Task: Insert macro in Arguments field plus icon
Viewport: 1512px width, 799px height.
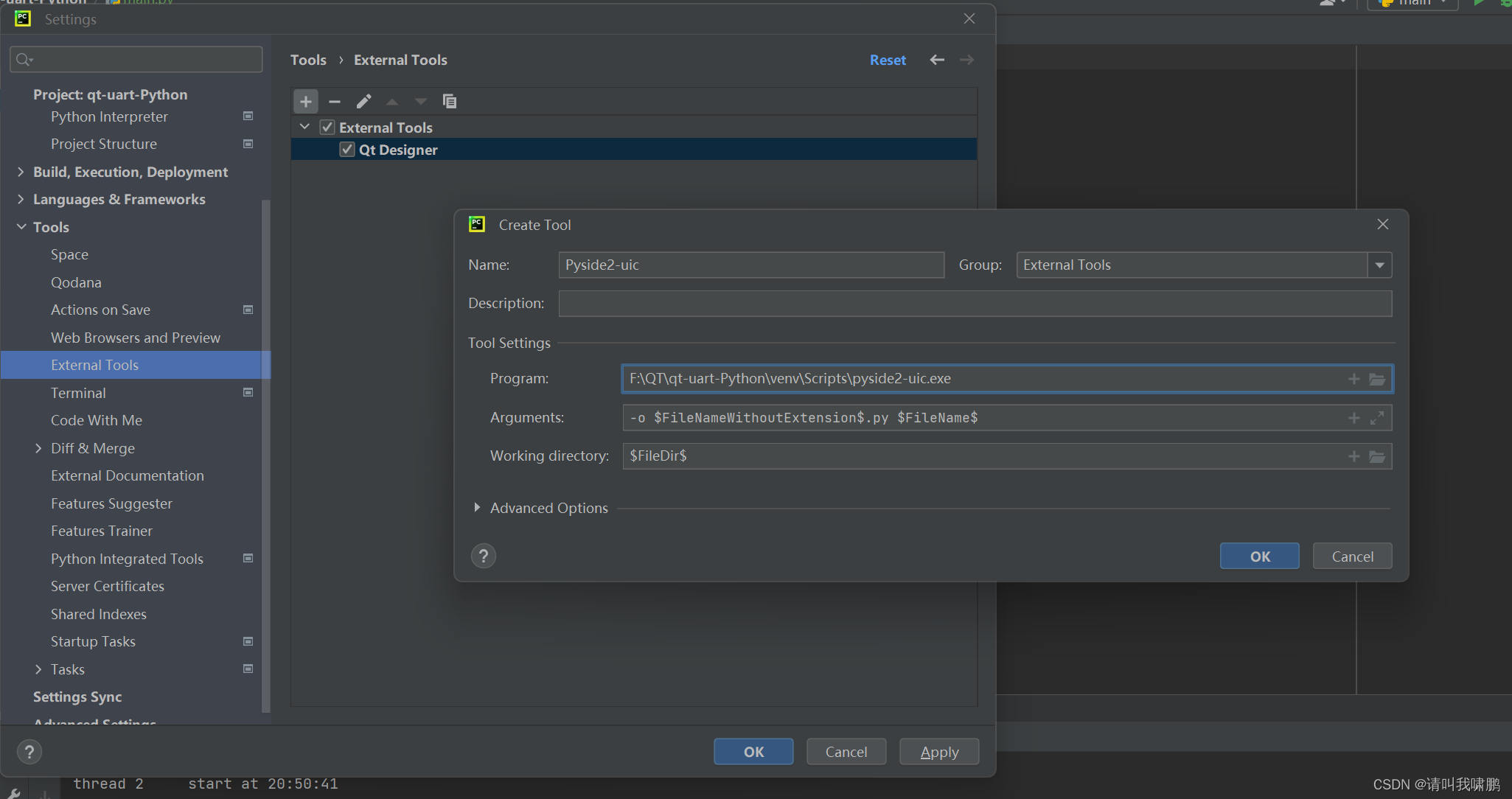Action: pos(1354,418)
